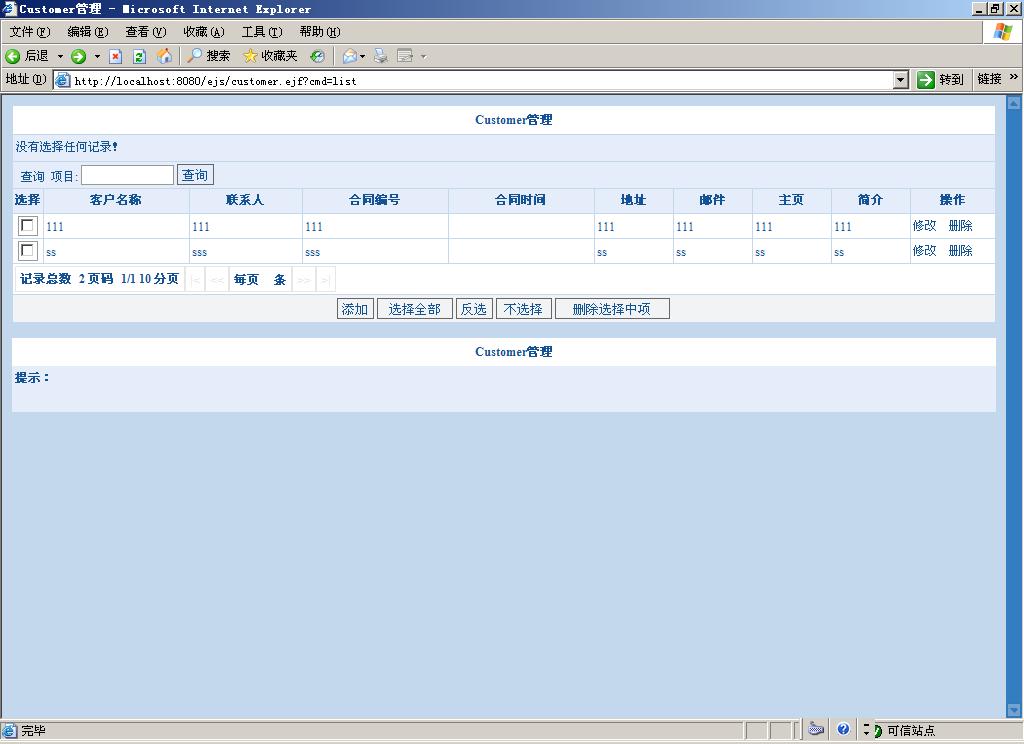Click 删除 link in row ss

[960, 250]
